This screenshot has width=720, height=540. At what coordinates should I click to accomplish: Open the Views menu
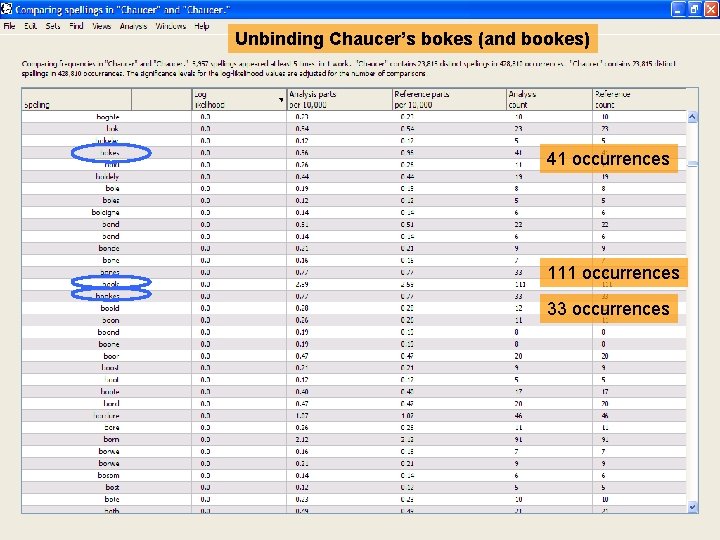[101, 26]
